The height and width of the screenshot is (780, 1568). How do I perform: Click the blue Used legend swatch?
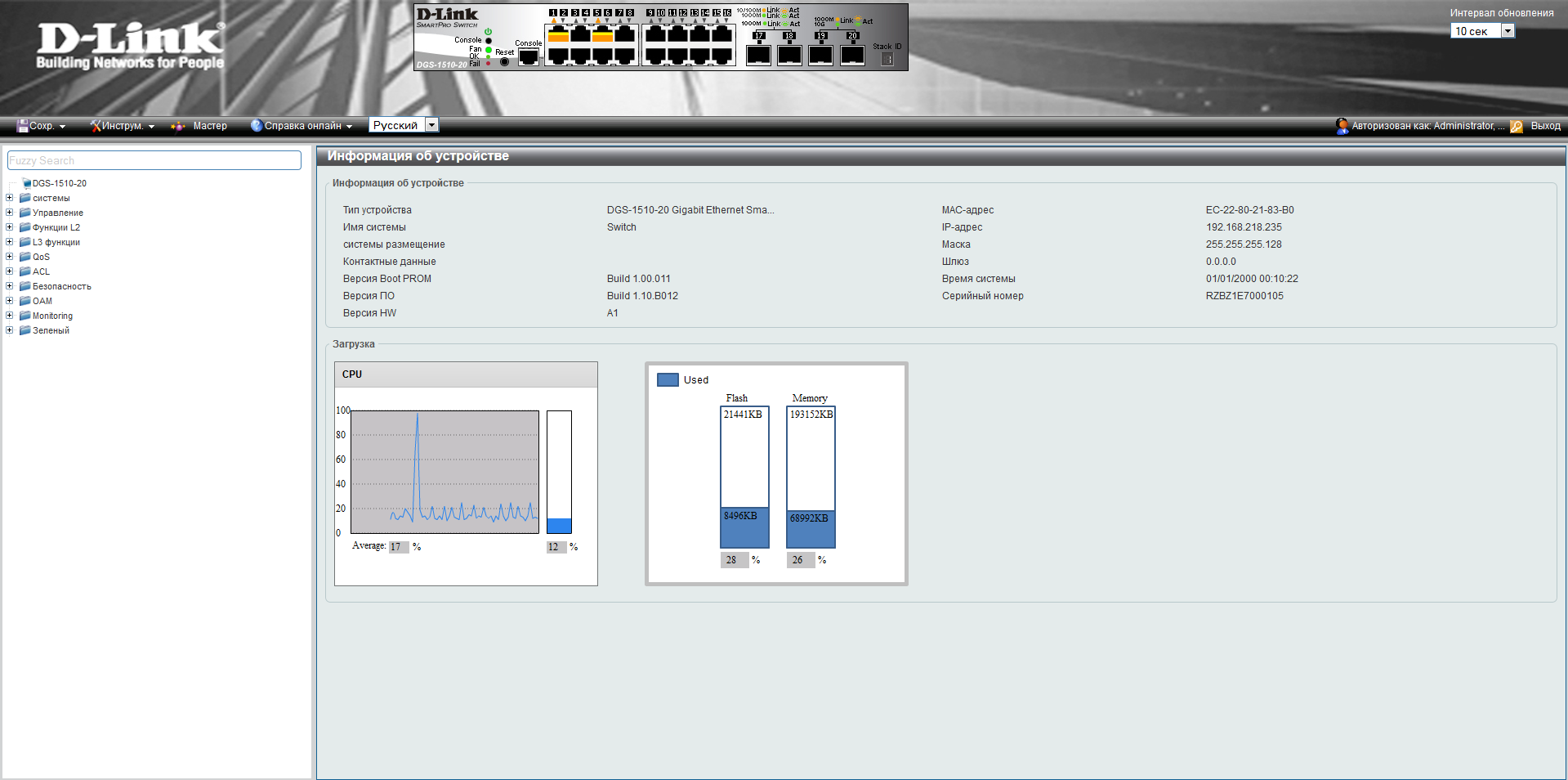tap(668, 380)
